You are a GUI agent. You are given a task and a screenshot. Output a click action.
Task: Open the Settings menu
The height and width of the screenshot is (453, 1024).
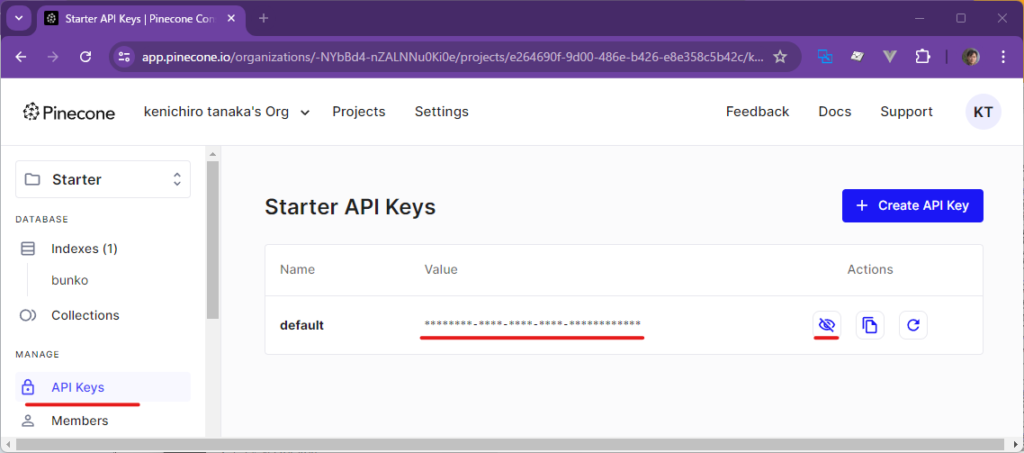click(441, 112)
